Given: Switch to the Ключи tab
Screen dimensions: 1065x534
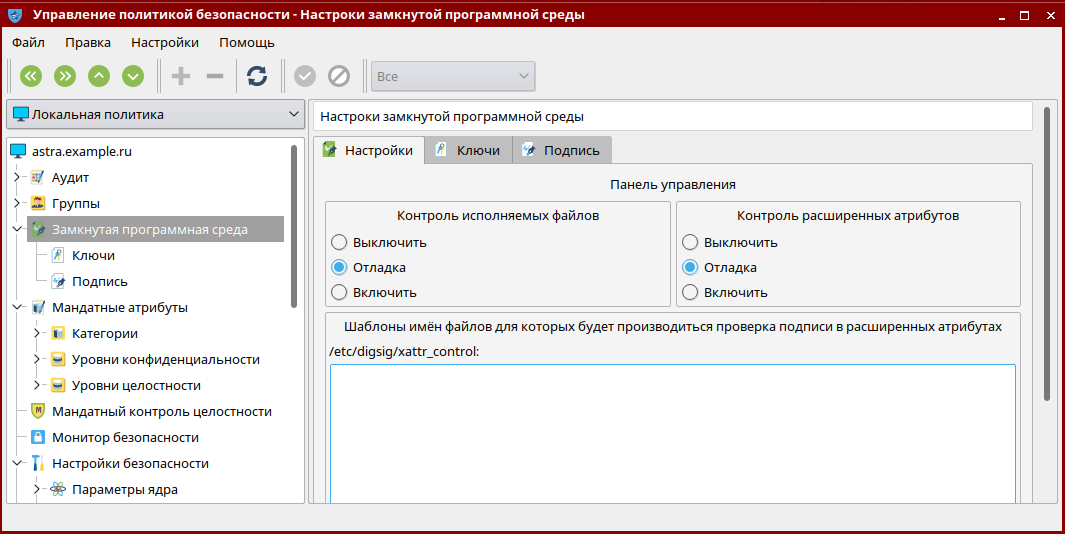Looking at the screenshot, I should click(x=469, y=150).
